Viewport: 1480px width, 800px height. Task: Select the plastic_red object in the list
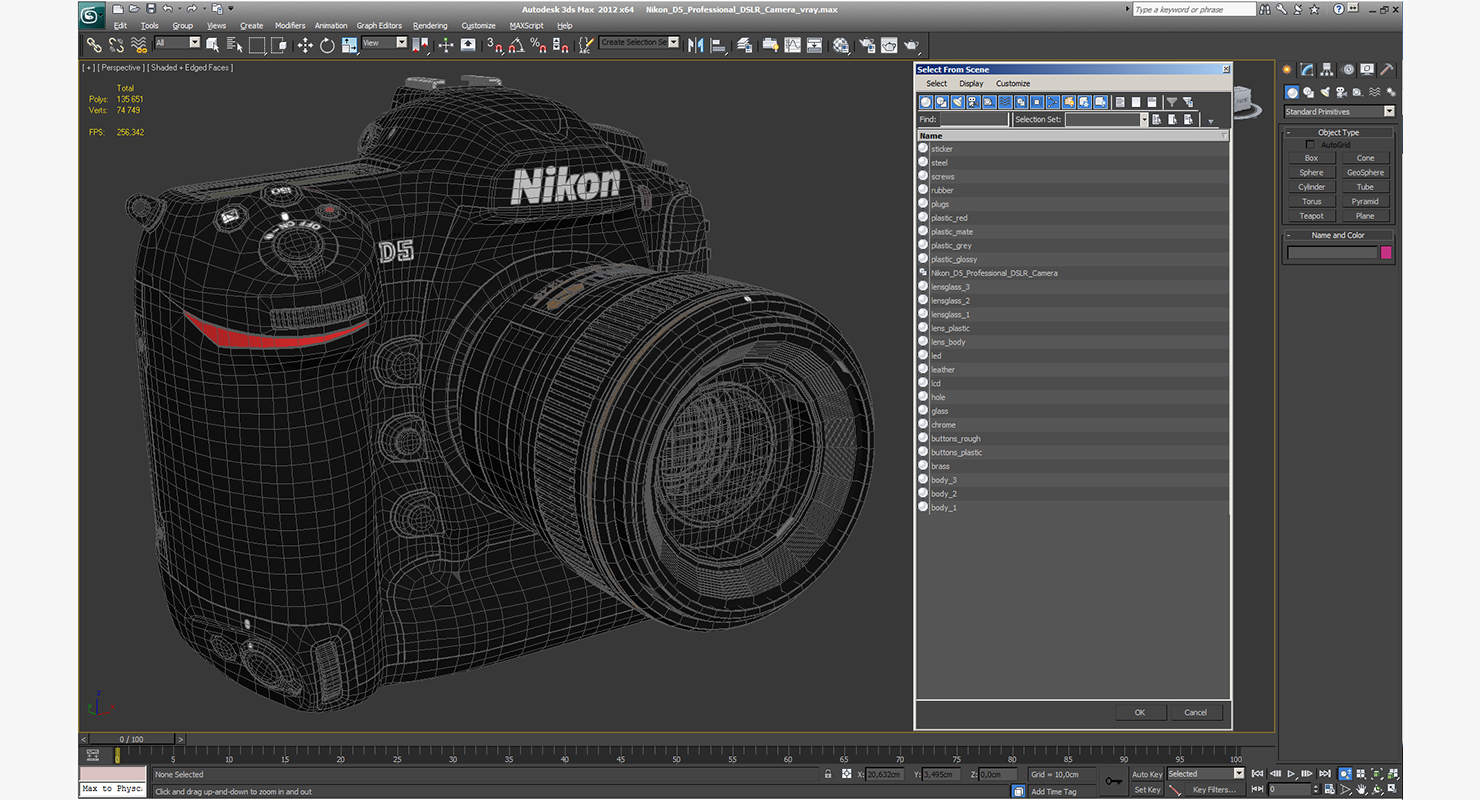[1072, 218]
